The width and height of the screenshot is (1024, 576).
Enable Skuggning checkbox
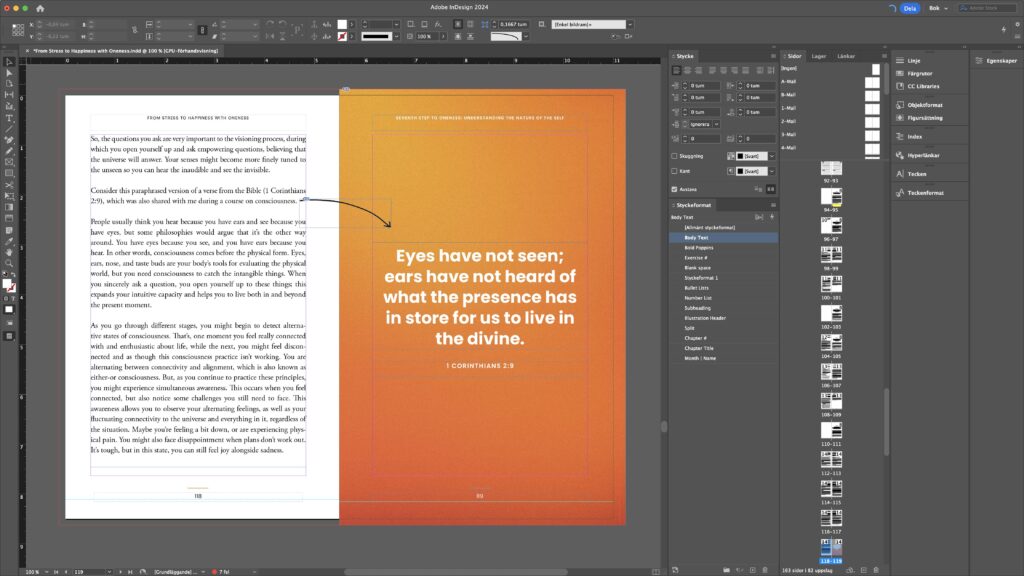point(674,156)
